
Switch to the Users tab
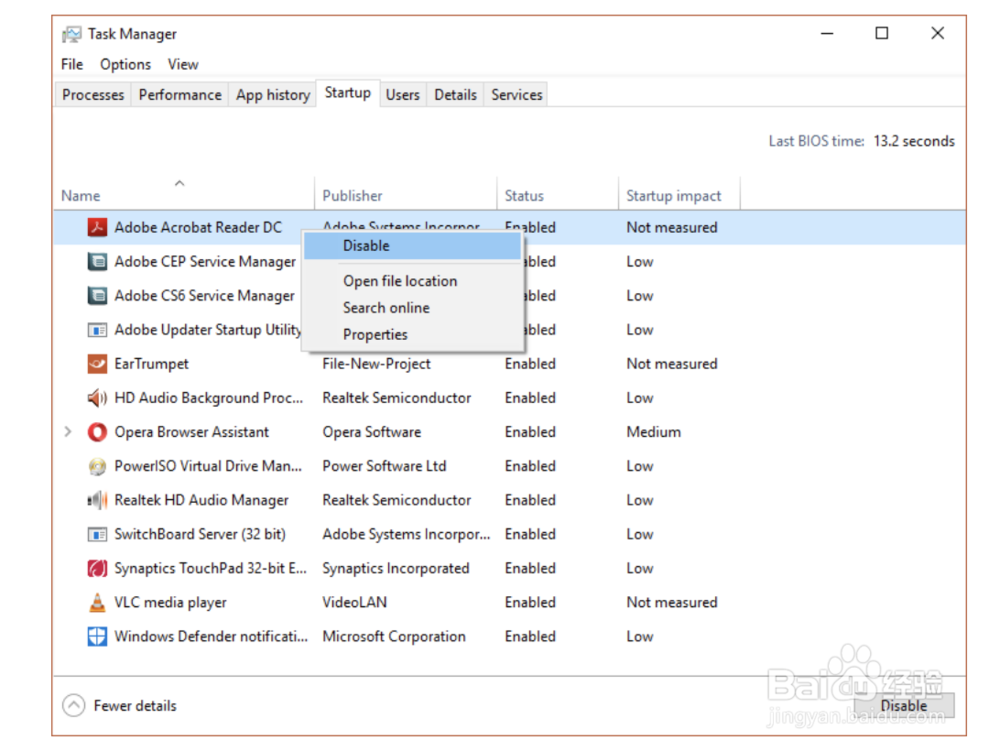pos(402,95)
